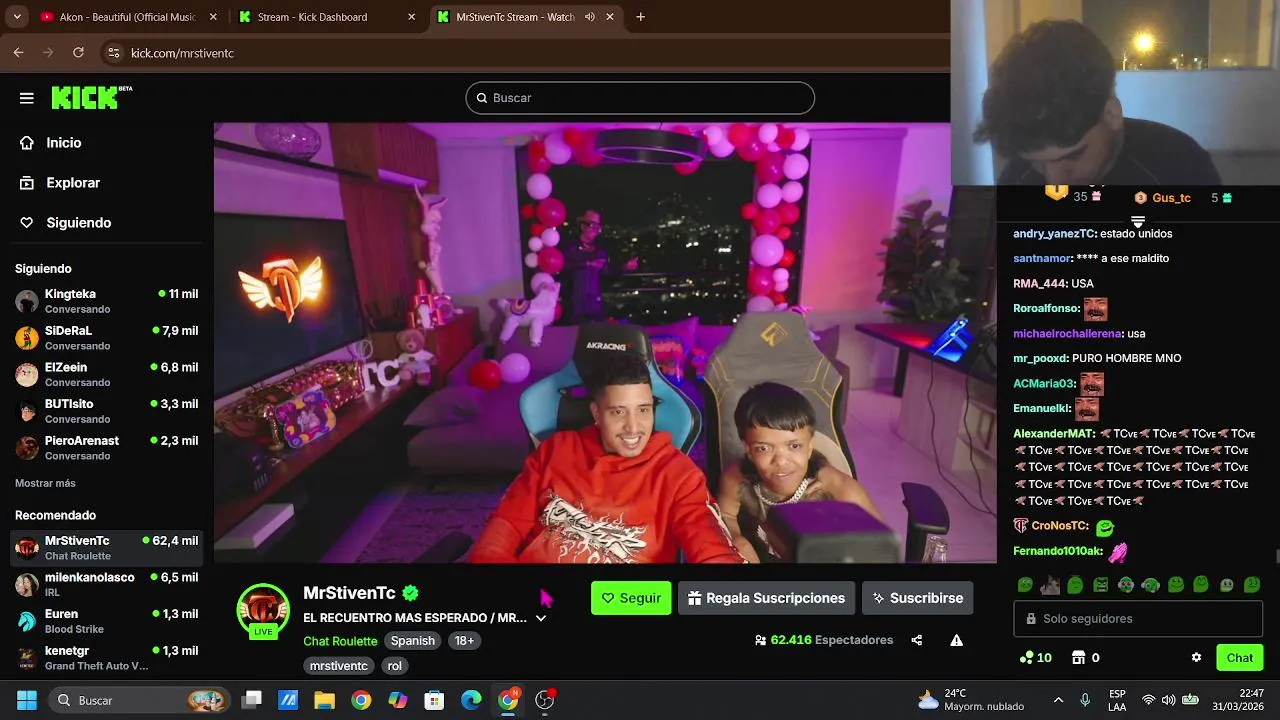1280x720 pixels.
Task: Click Gus_tc in the gifter leaderboard
Action: (x=1171, y=198)
